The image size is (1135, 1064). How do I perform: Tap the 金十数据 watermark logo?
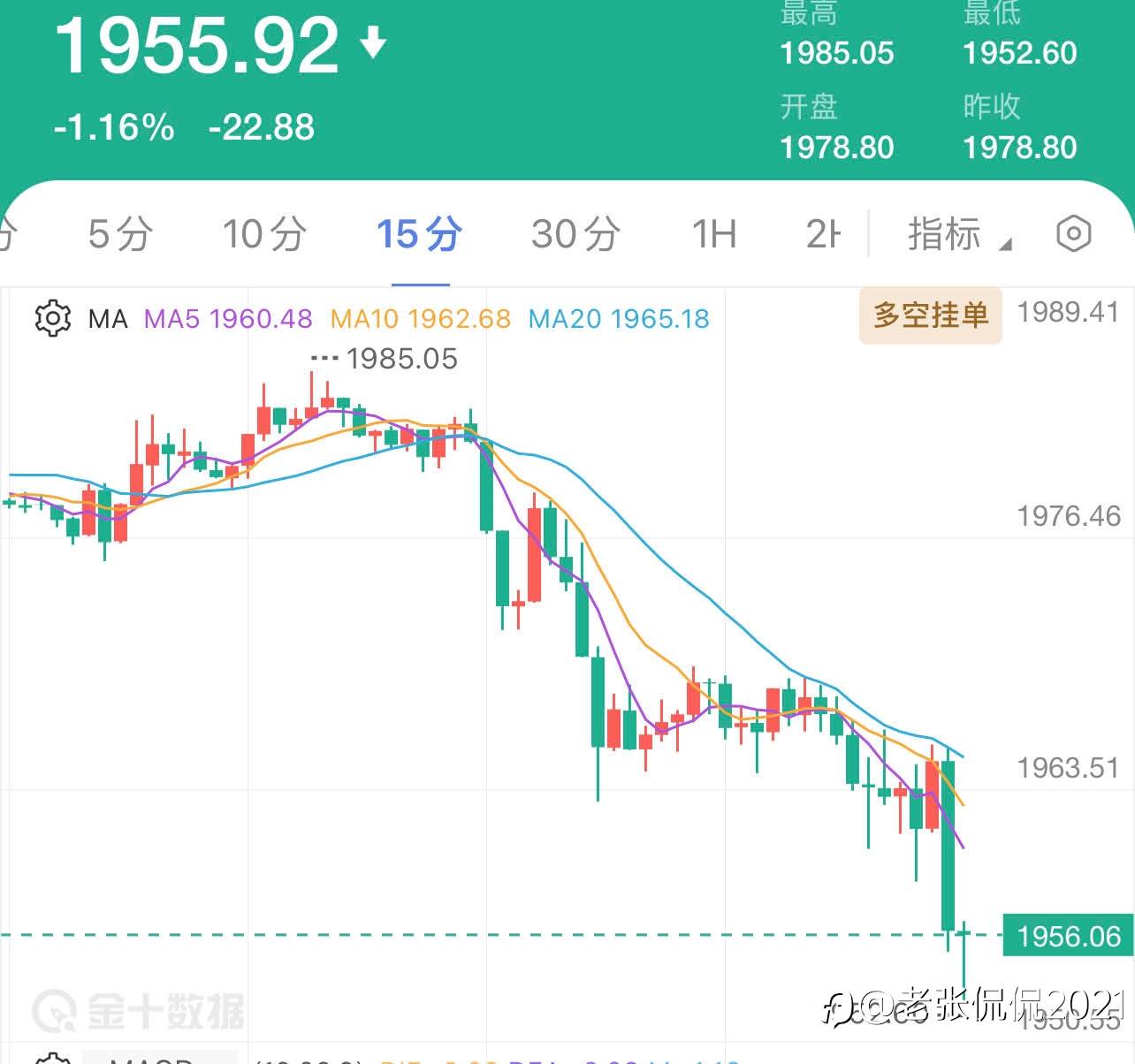[x=139, y=1010]
